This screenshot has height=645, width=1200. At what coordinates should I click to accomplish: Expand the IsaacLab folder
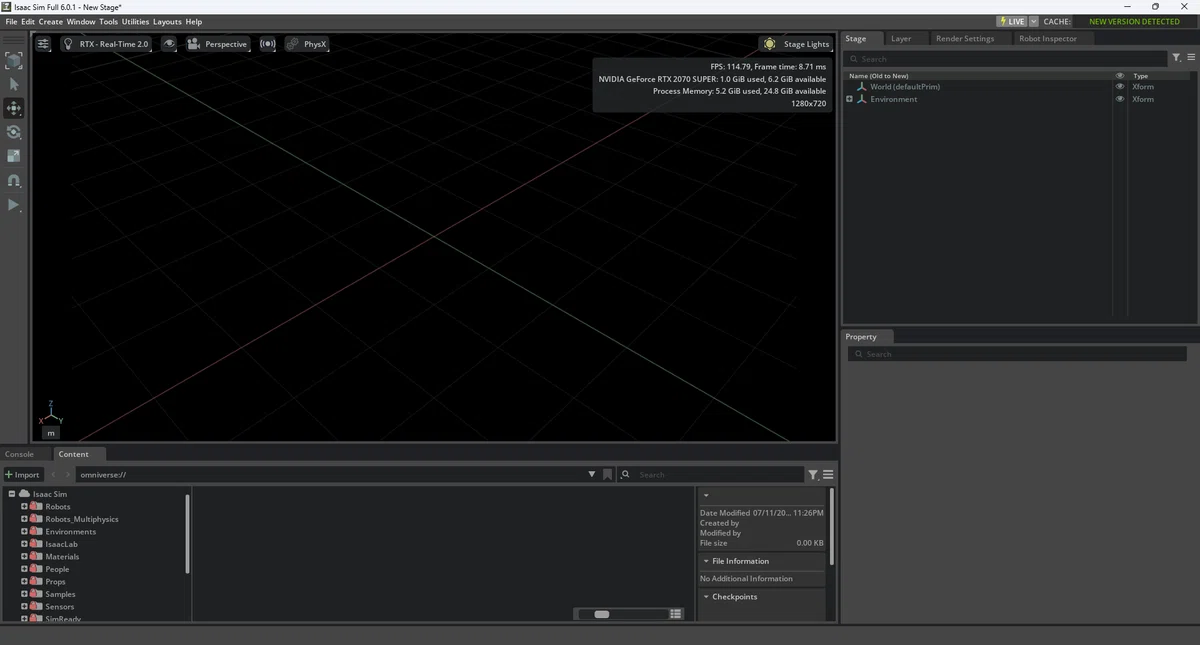coord(24,544)
